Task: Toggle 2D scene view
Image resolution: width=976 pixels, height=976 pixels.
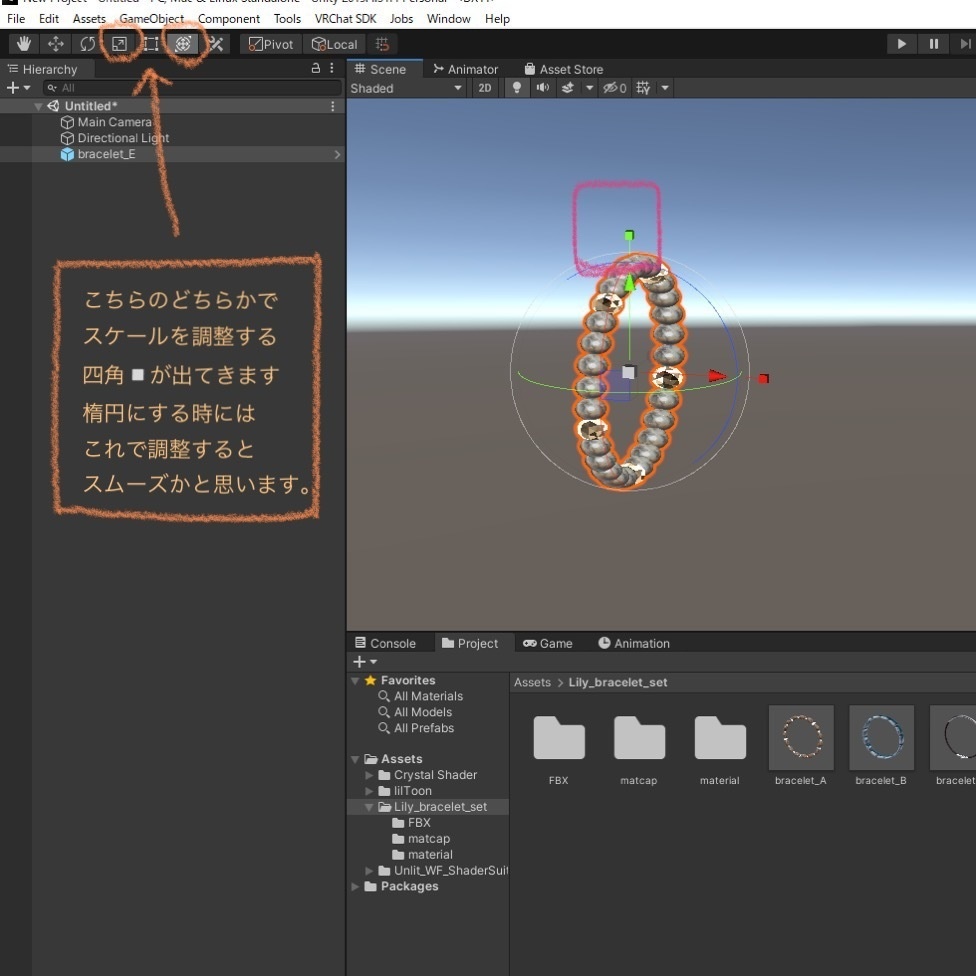Action: click(485, 88)
